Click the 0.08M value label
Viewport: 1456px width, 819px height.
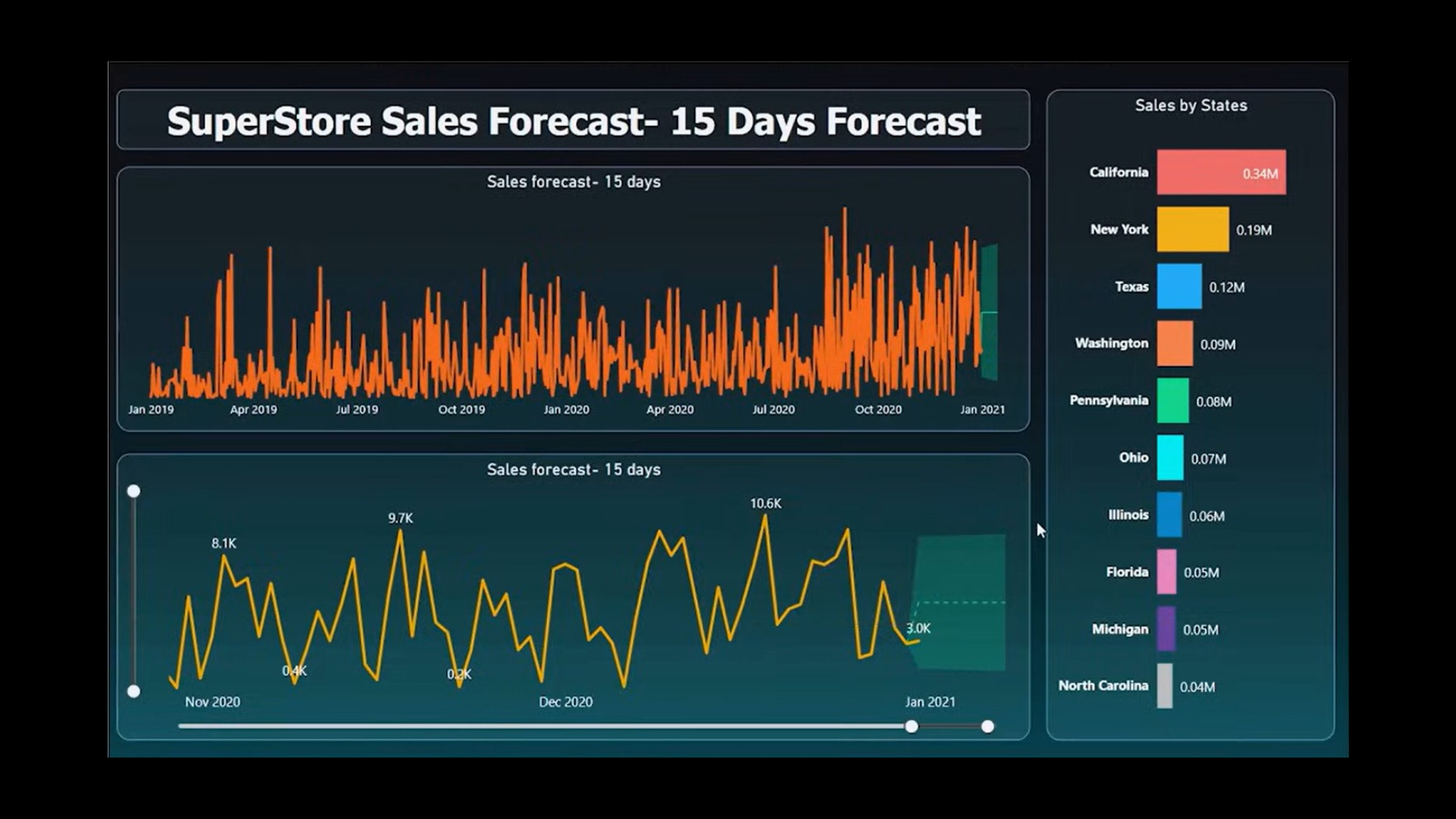(1214, 402)
